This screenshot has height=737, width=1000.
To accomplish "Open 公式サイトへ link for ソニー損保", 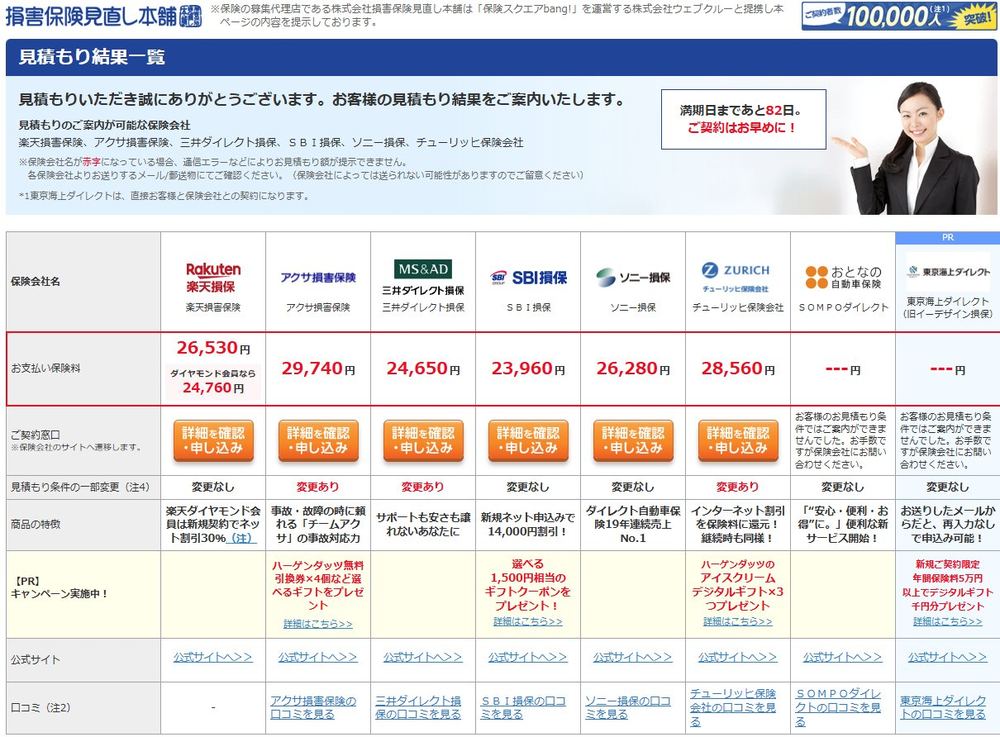I will [633, 657].
